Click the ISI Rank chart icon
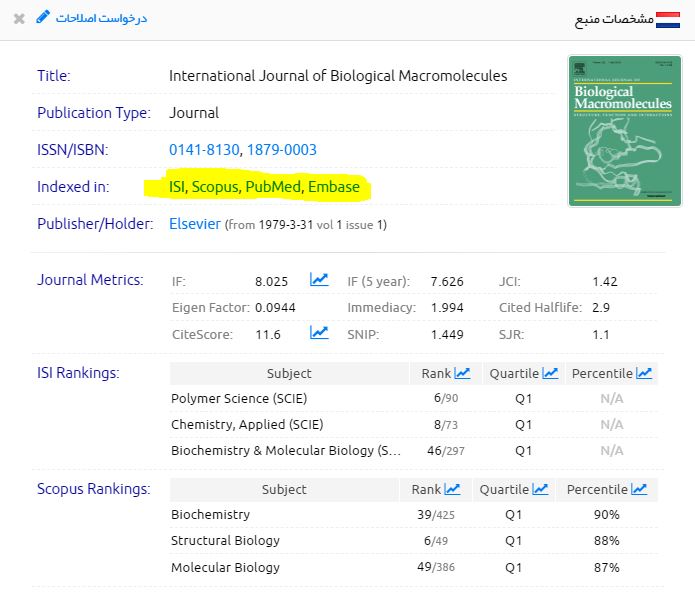 point(462,373)
